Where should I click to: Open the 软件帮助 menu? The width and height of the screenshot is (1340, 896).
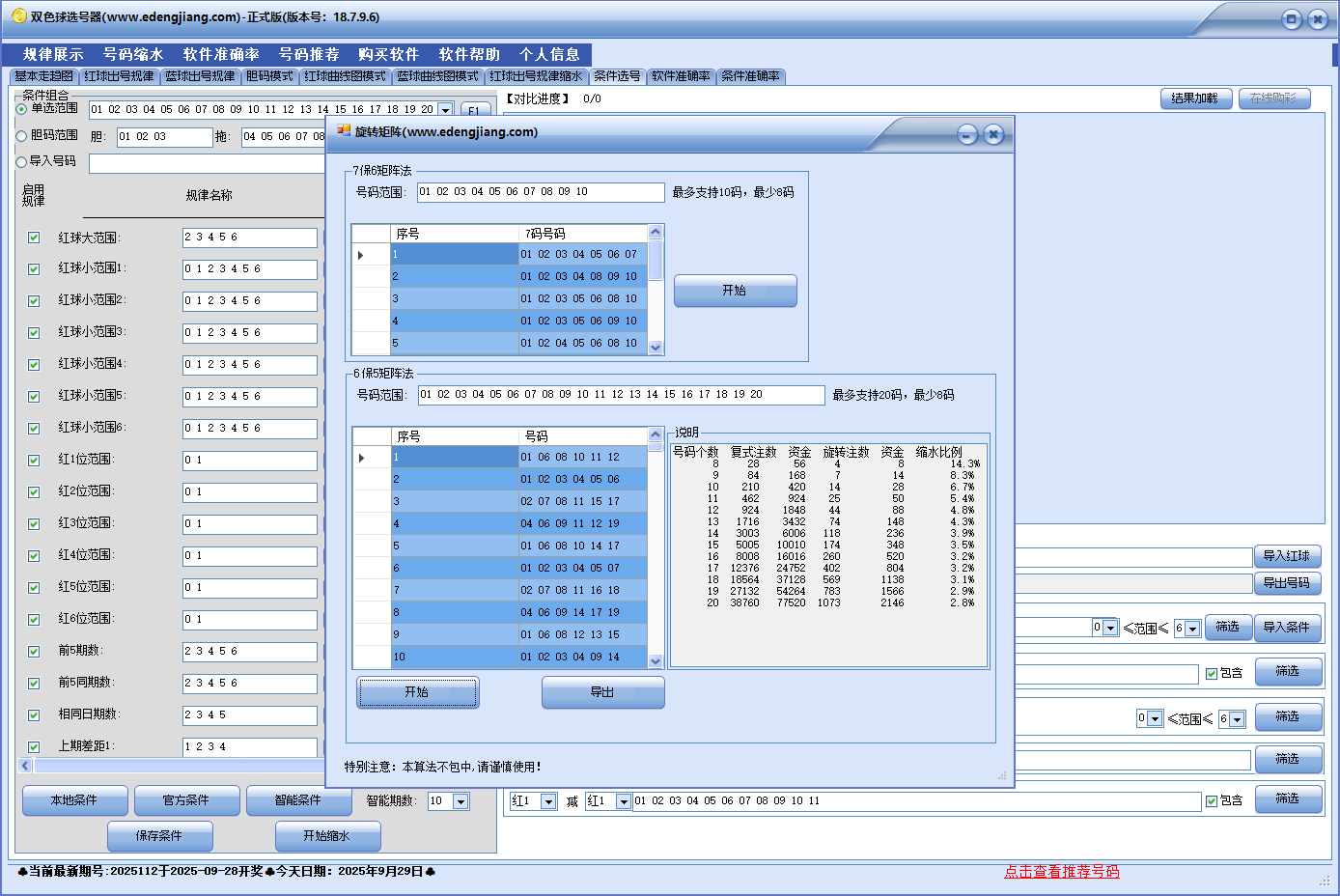pos(469,55)
